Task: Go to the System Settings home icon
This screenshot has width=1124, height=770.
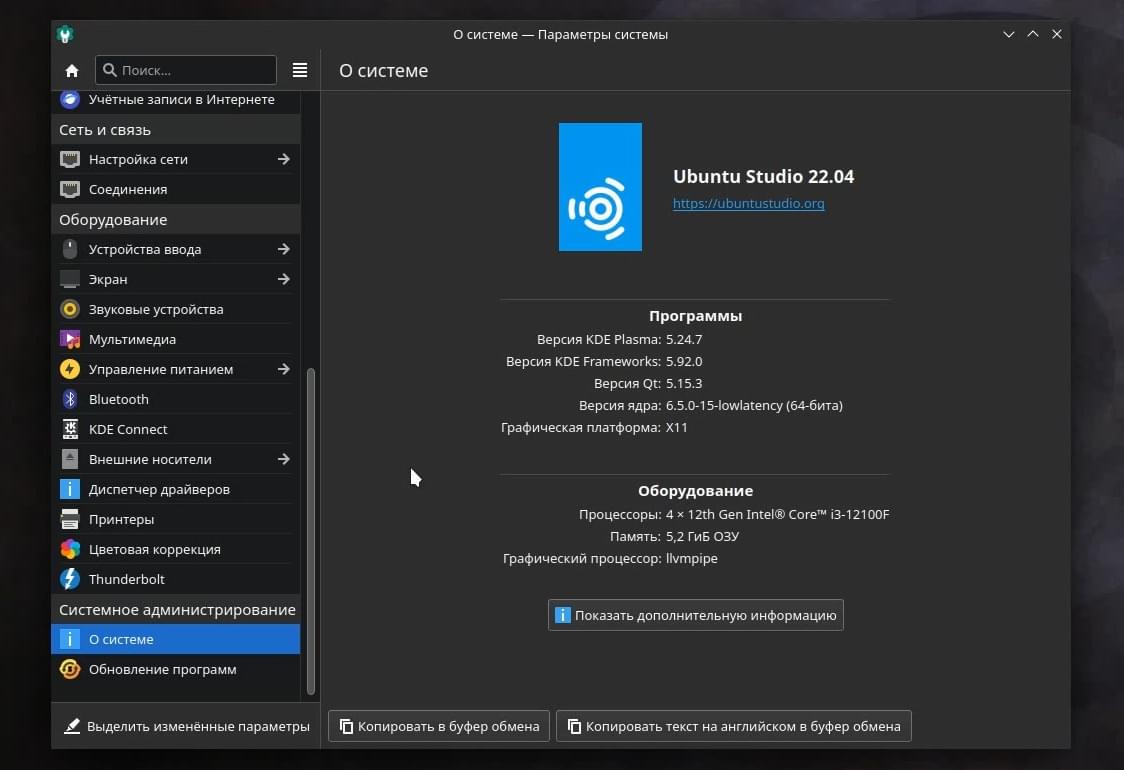Action: (72, 70)
